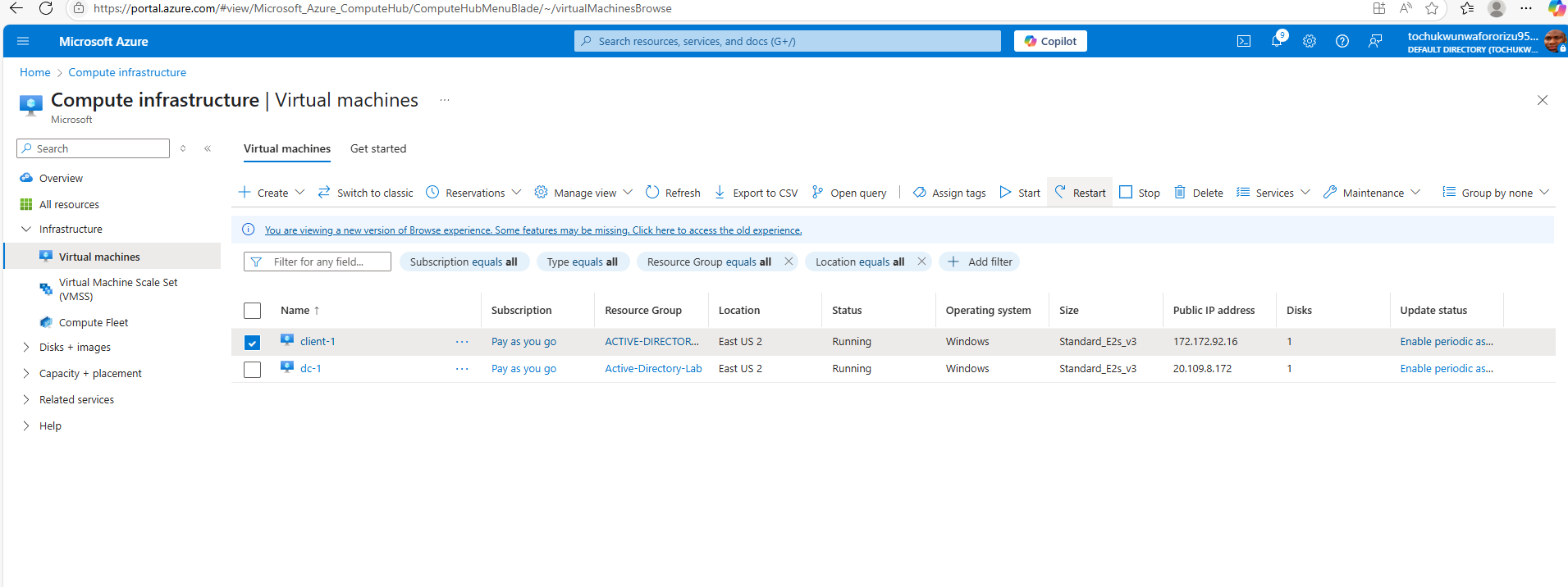Image resolution: width=1568 pixels, height=587 pixels.
Task: Focus the Filter for any field box
Action: point(318,262)
